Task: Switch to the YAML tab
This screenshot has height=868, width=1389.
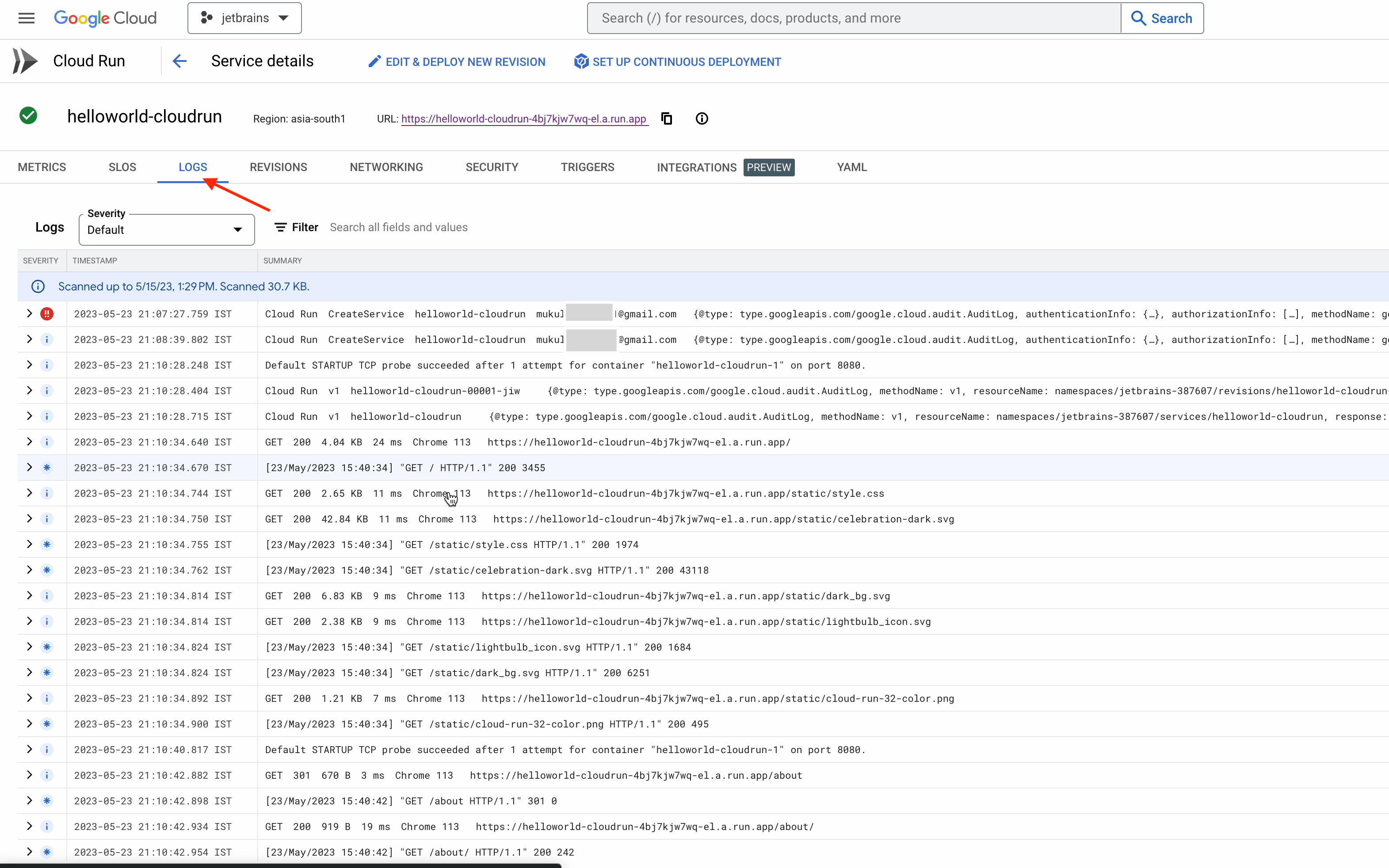Action: tap(851, 167)
